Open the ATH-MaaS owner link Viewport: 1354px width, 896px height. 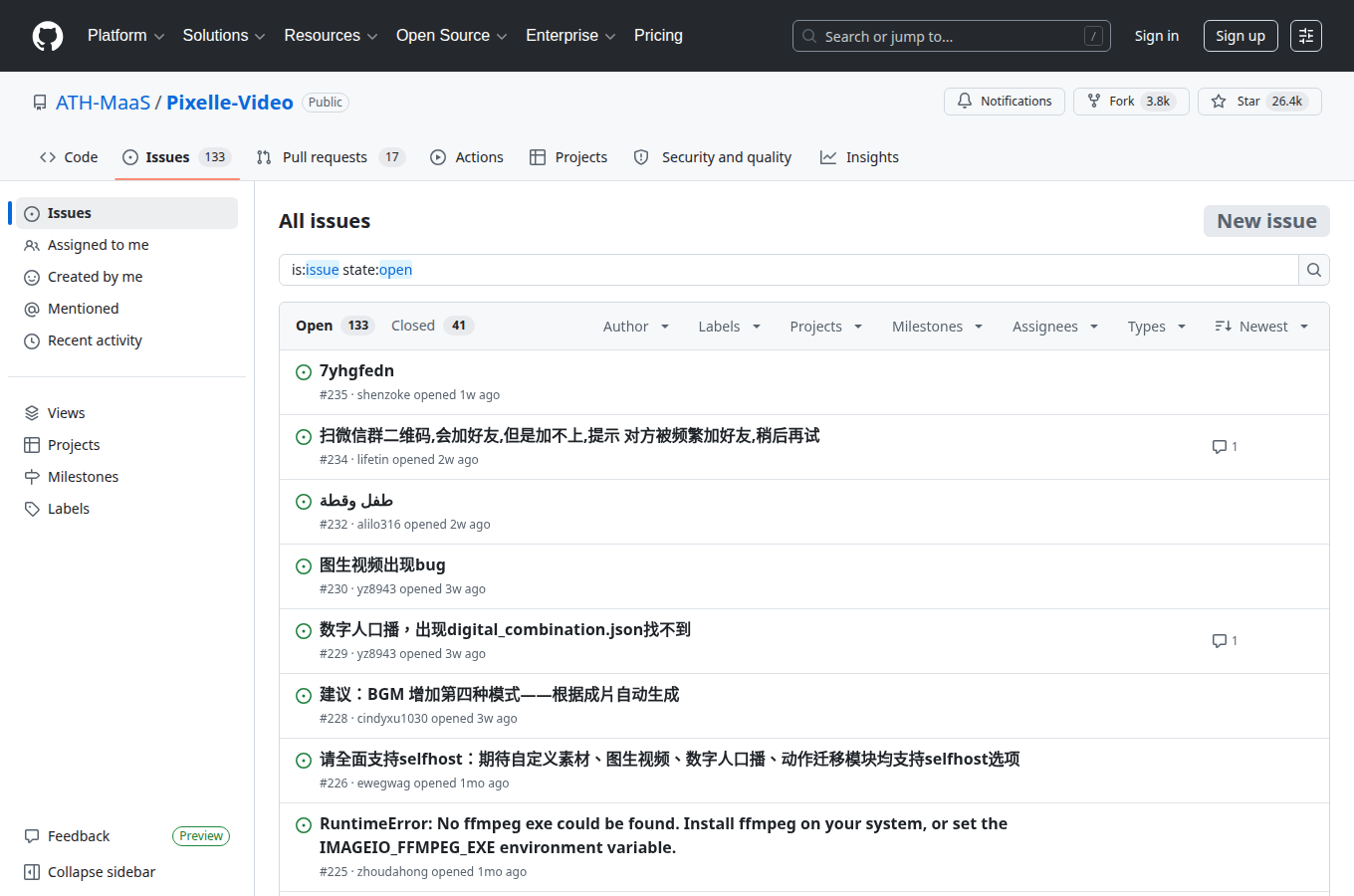point(104,103)
